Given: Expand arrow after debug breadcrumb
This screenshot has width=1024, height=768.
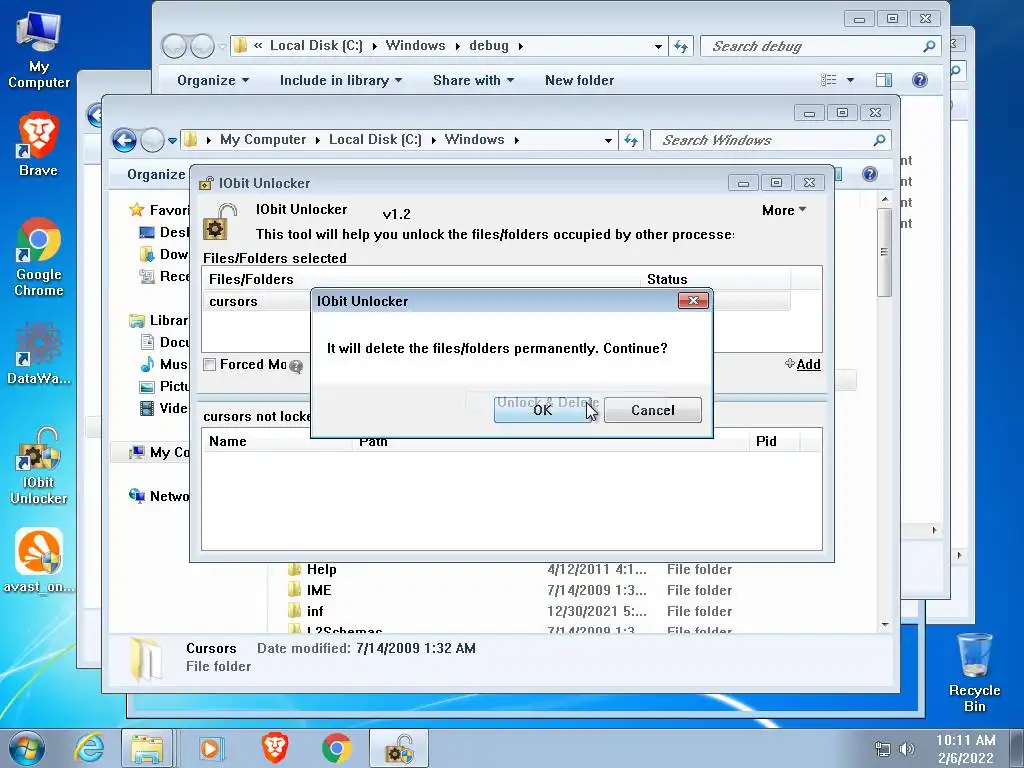Looking at the screenshot, I should (x=520, y=46).
